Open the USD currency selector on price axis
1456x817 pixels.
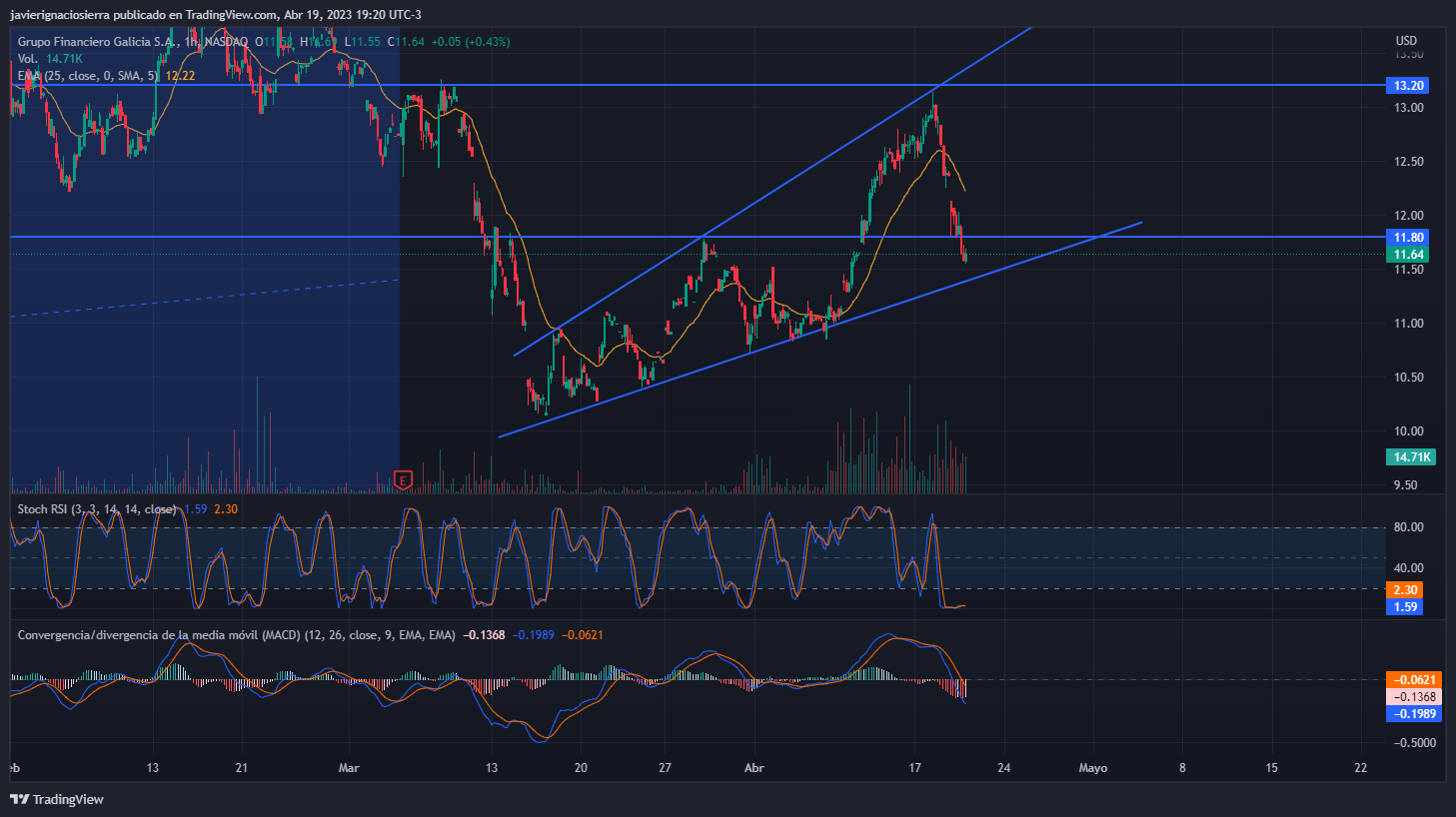pyautogui.click(x=1406, y=41)
